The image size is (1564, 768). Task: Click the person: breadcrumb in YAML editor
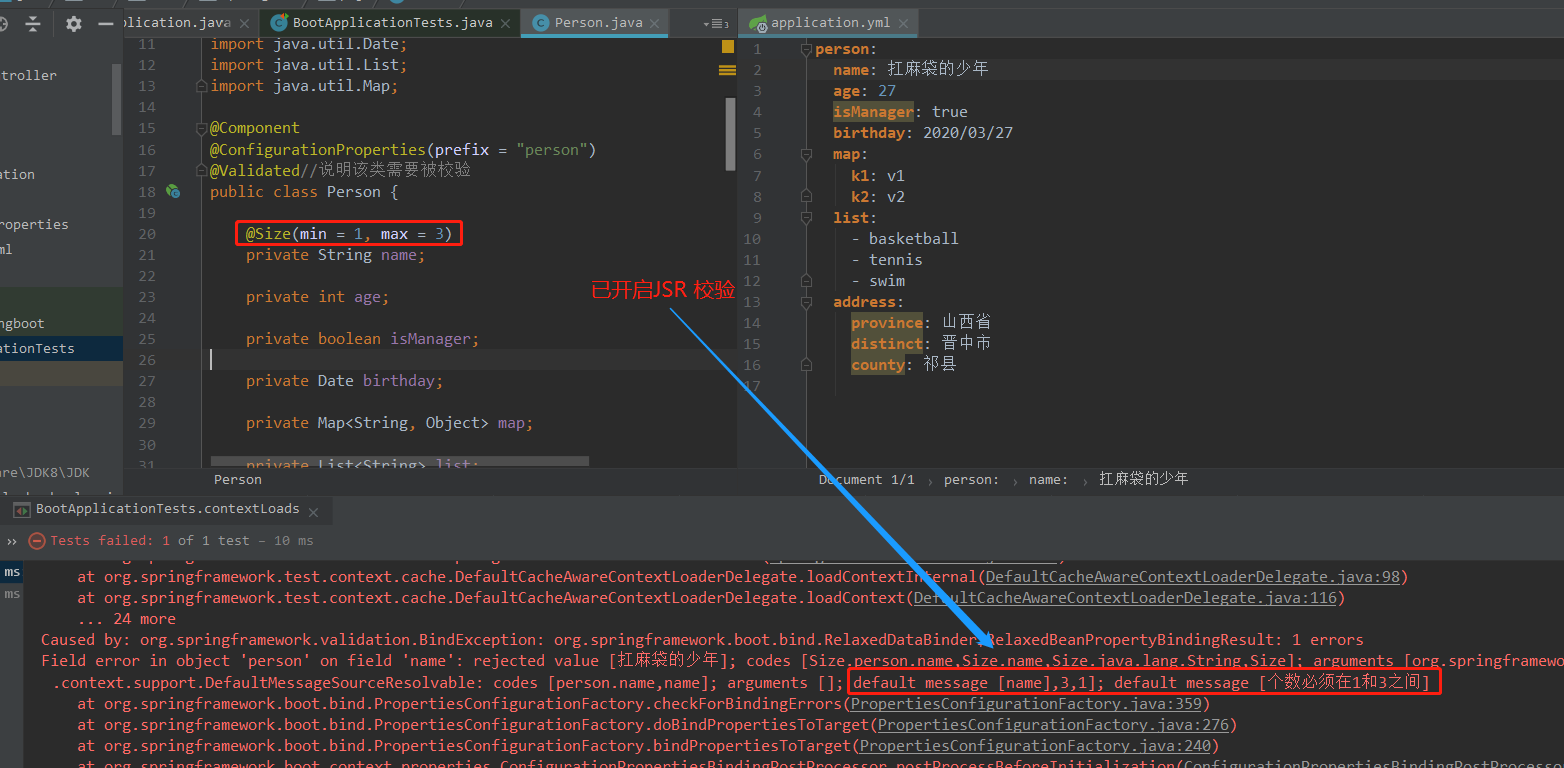(971, 479)
